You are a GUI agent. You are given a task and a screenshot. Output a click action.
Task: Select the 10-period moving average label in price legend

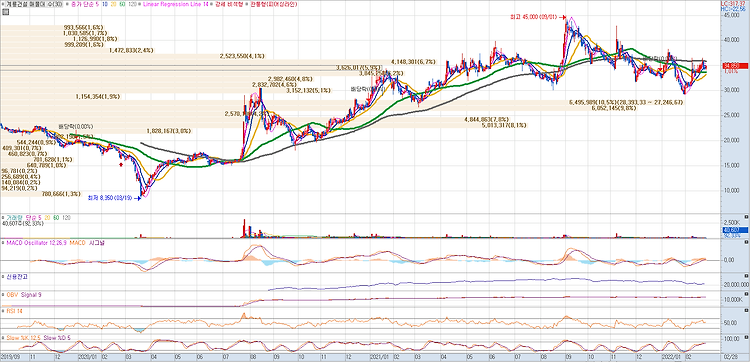[x=106, y=4]
